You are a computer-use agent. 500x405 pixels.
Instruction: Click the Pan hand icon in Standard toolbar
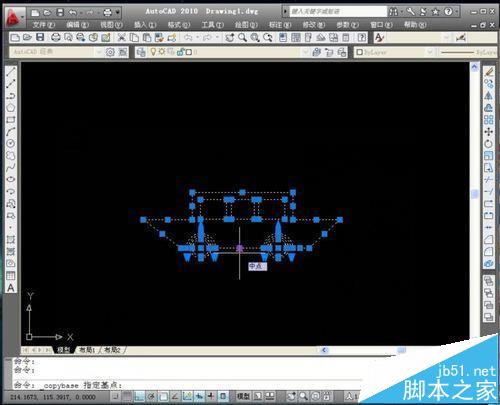pos(230,37)
